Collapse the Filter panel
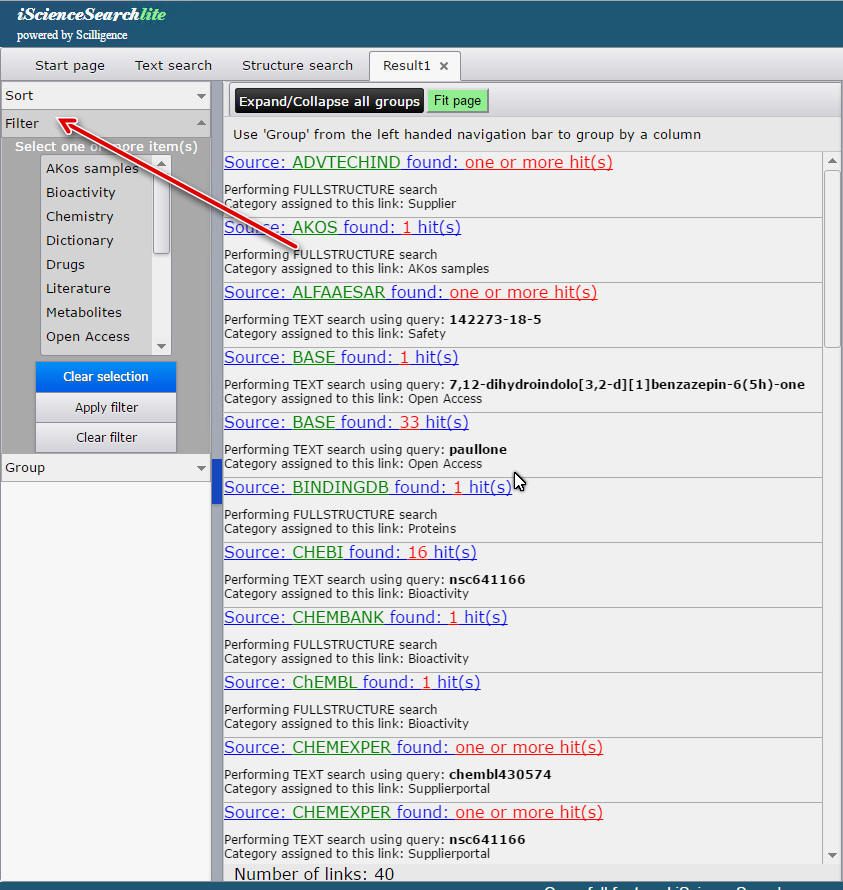843x890 pixels. tap(106, 123)
